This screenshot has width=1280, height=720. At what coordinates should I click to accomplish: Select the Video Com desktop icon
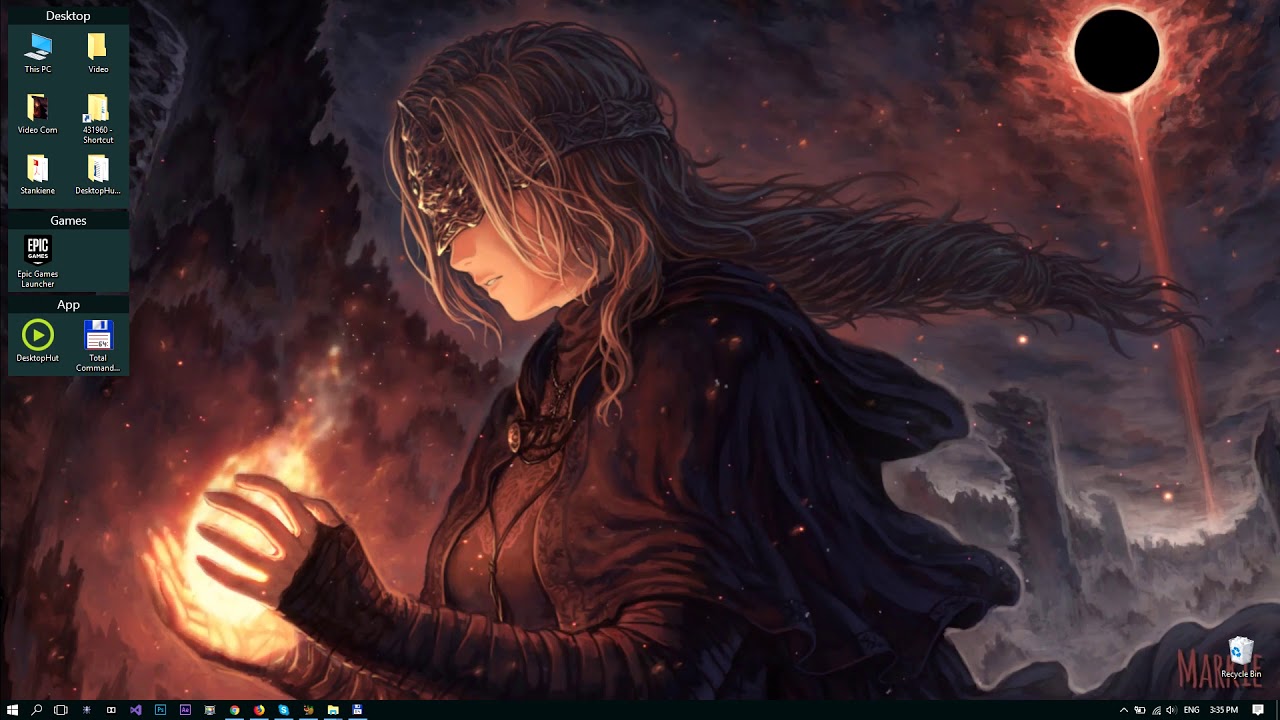pos(38,114)
